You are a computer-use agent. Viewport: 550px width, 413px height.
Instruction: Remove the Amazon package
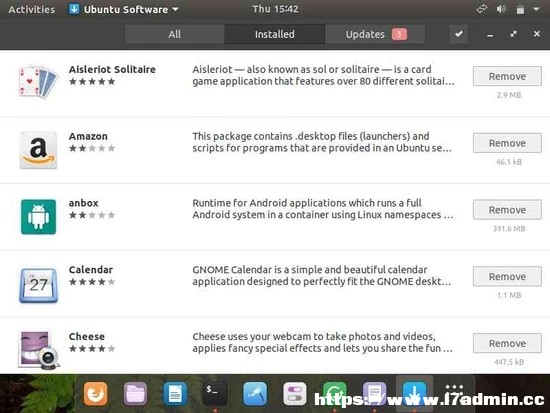[507, 143]
